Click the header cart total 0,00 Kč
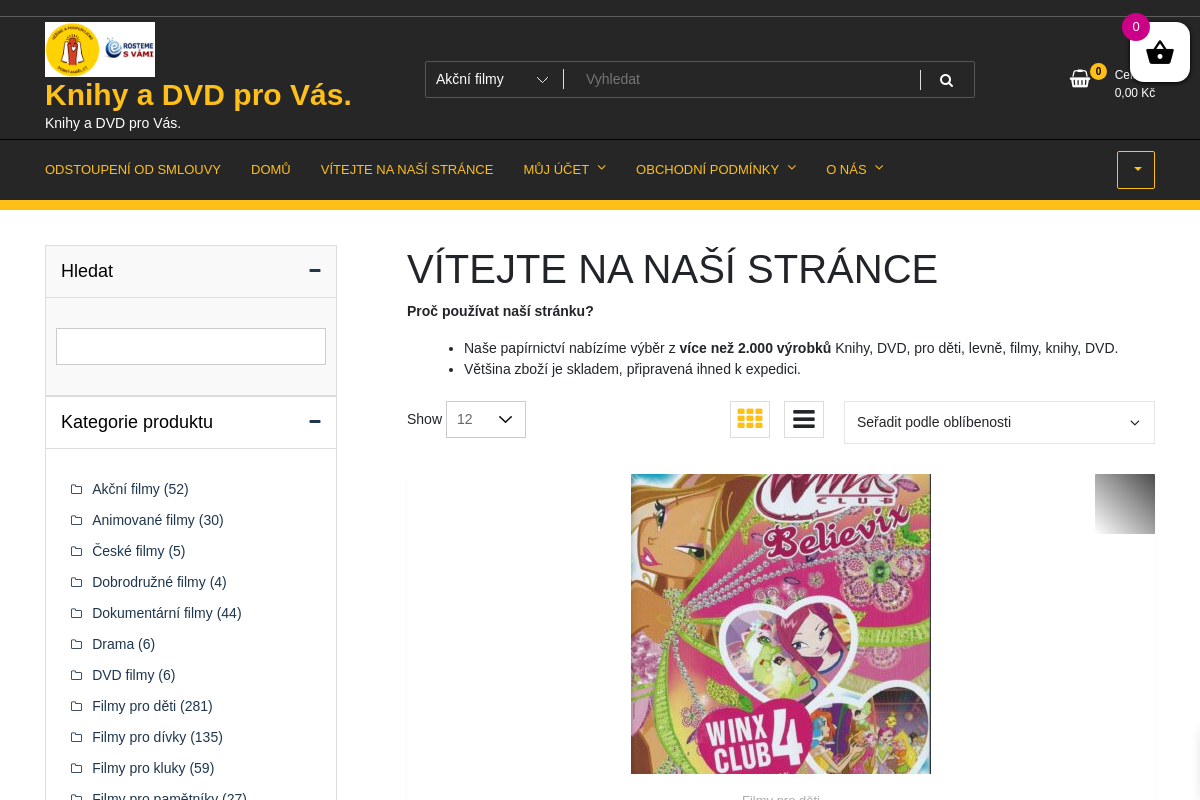Screen dimensions: 1200x800 click(1135, 93)
